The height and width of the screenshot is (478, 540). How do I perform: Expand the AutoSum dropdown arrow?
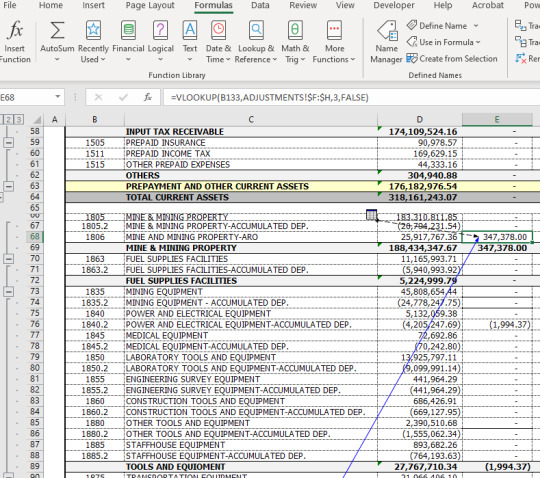click(57, 59)
